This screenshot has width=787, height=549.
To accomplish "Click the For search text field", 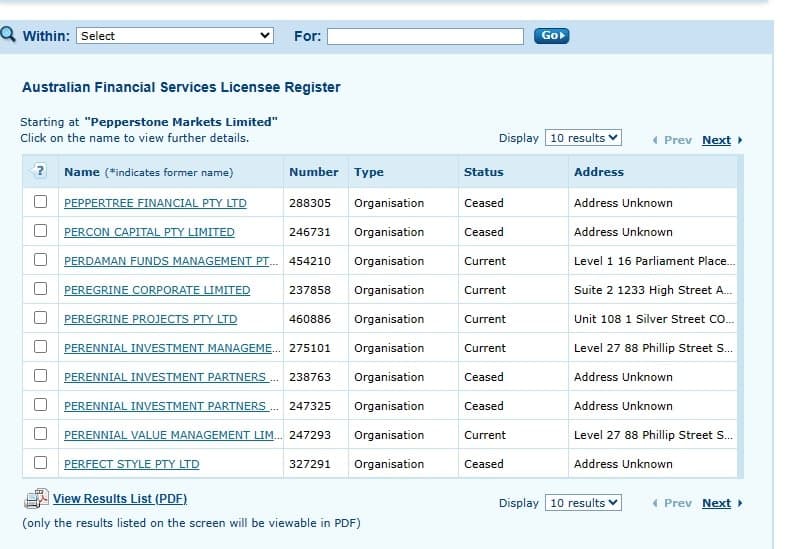I will tap(425, 36).
